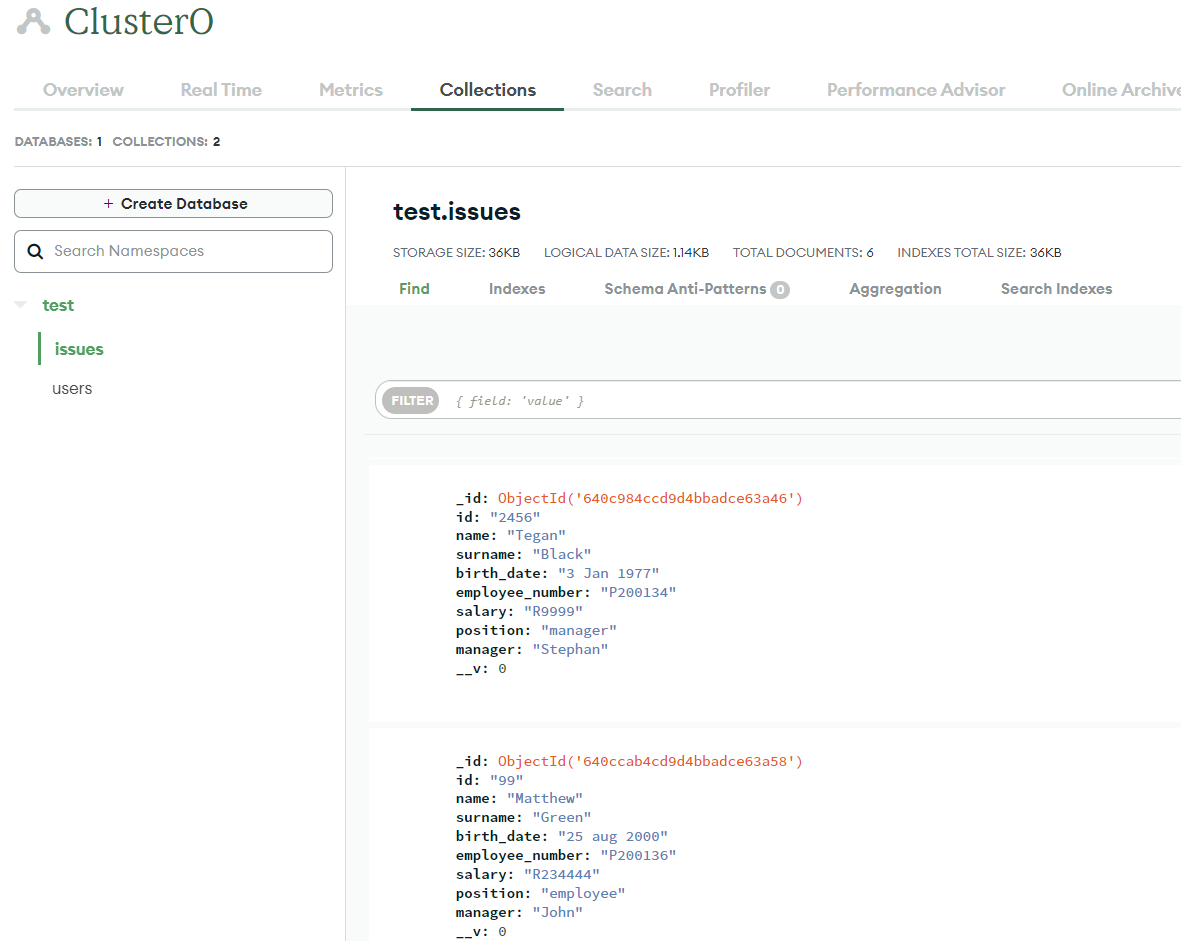Open the Profiler tab
Screen dimensions: 1181x941
click(739, 90)
